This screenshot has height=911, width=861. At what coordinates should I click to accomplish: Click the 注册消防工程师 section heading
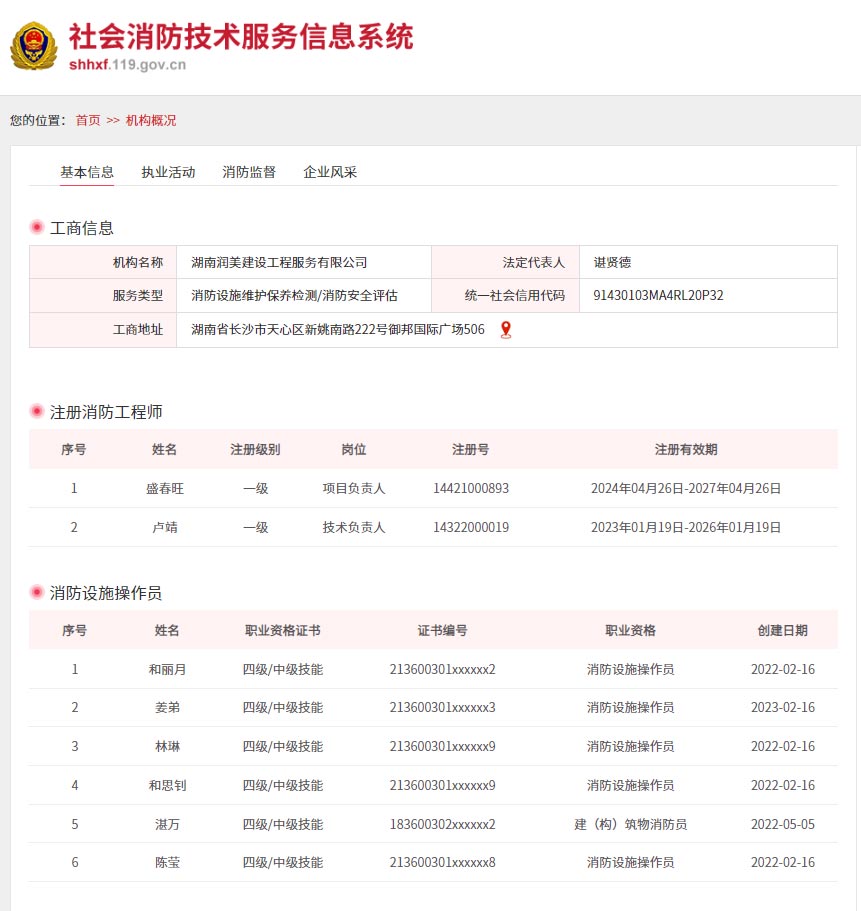(106, 412)
